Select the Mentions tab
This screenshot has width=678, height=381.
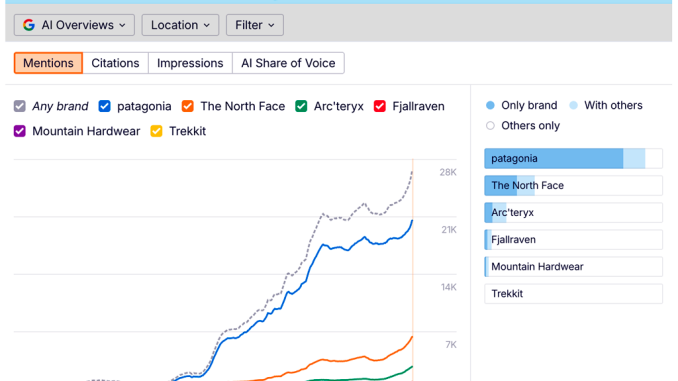pos(48,63)
